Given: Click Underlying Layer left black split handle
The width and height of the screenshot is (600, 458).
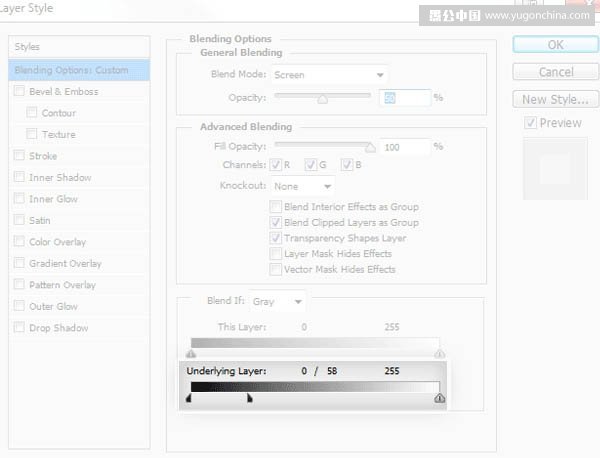Looking at the screenshot, I should (x=189, y=398).
